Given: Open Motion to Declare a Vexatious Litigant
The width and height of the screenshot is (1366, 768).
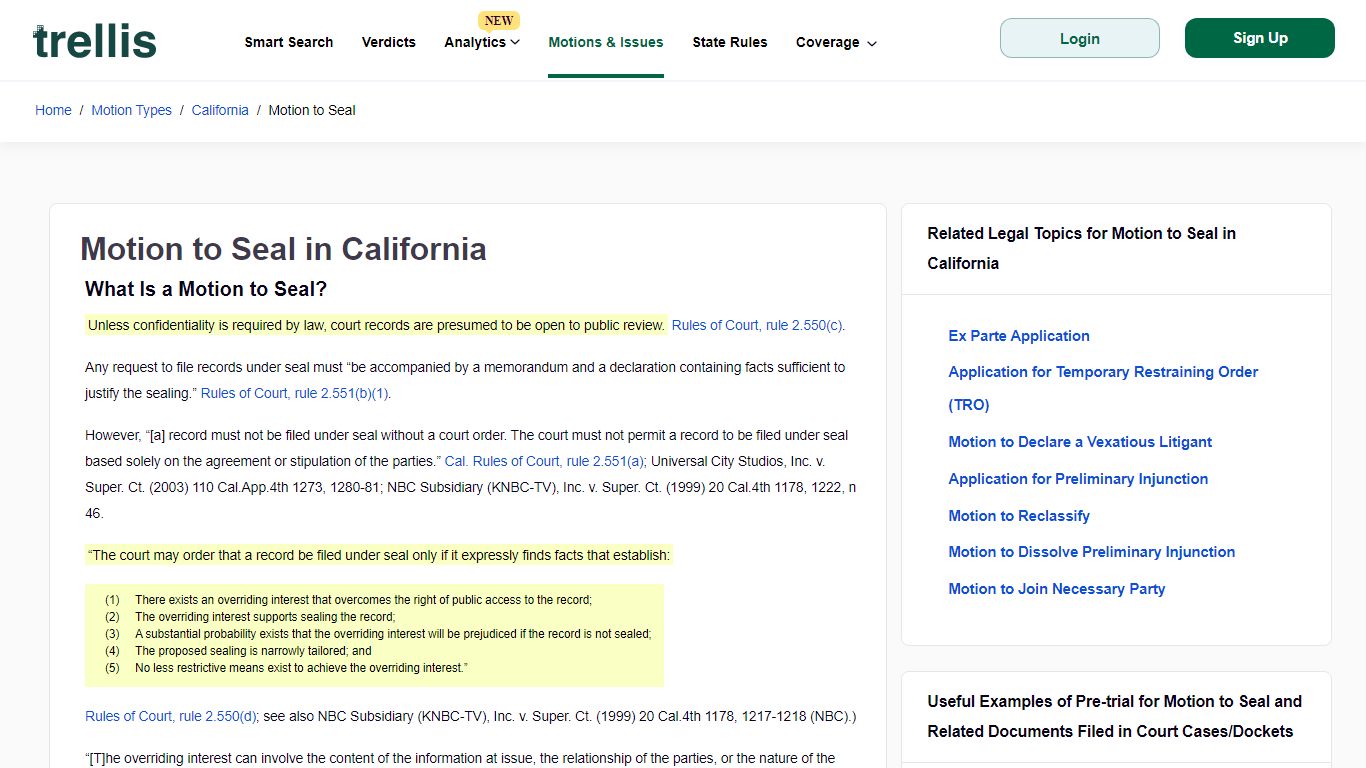Looking at the screenshot, I should (1080, 442).
